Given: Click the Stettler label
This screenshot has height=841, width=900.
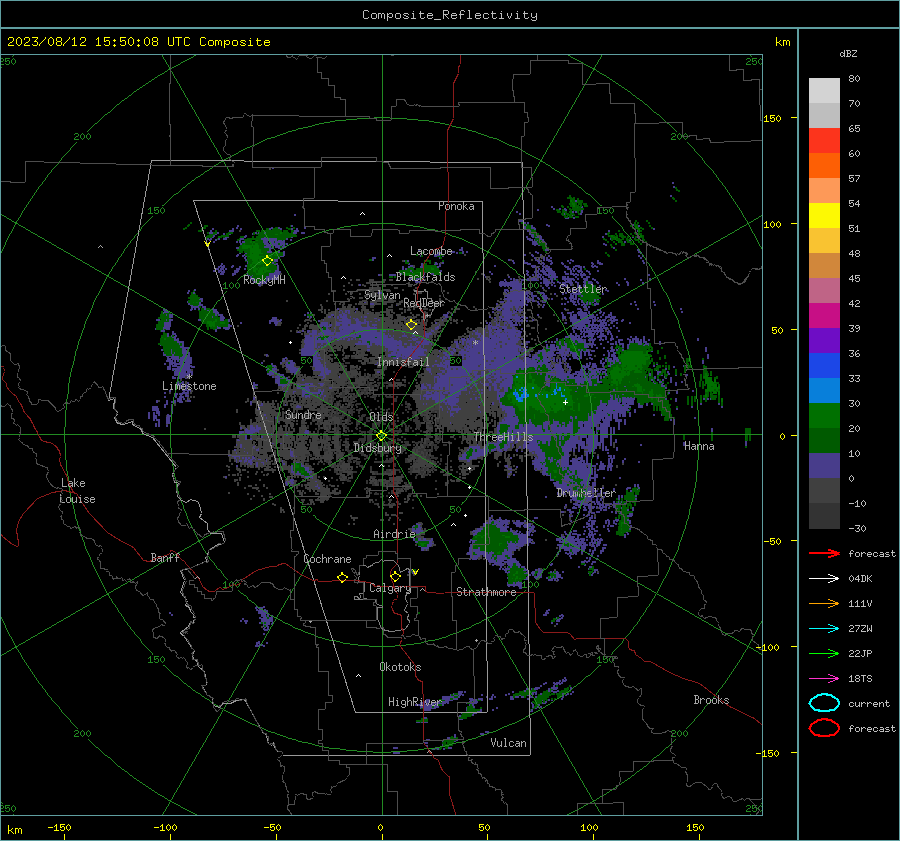Looking at the screenshot, I should coord(583,289).
